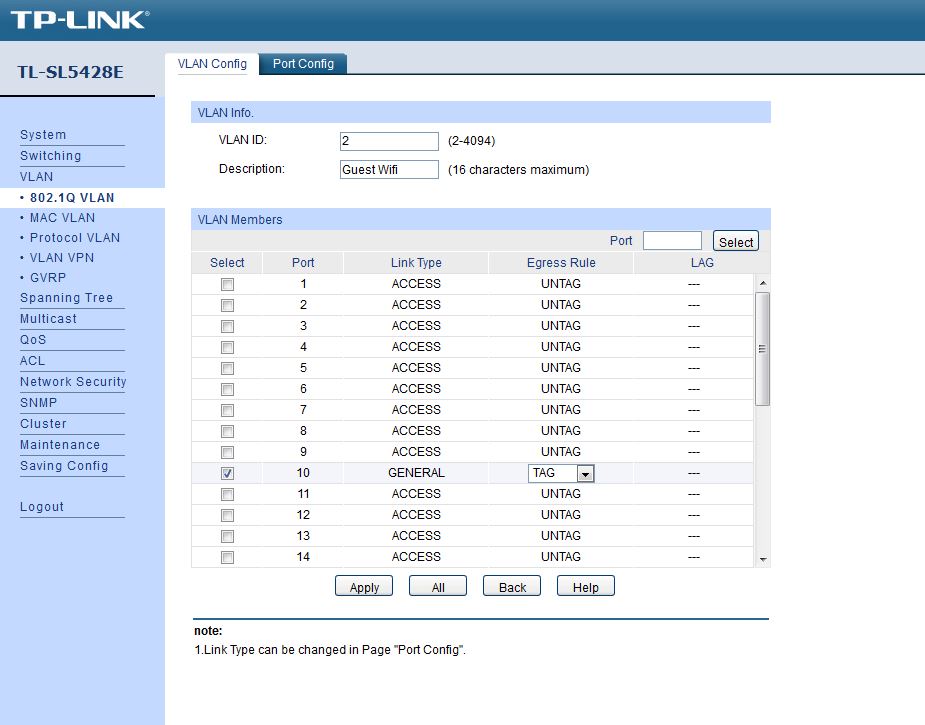Open the SNMP menu
This screenshot has height=725, width=925.
tap(38, 403)
